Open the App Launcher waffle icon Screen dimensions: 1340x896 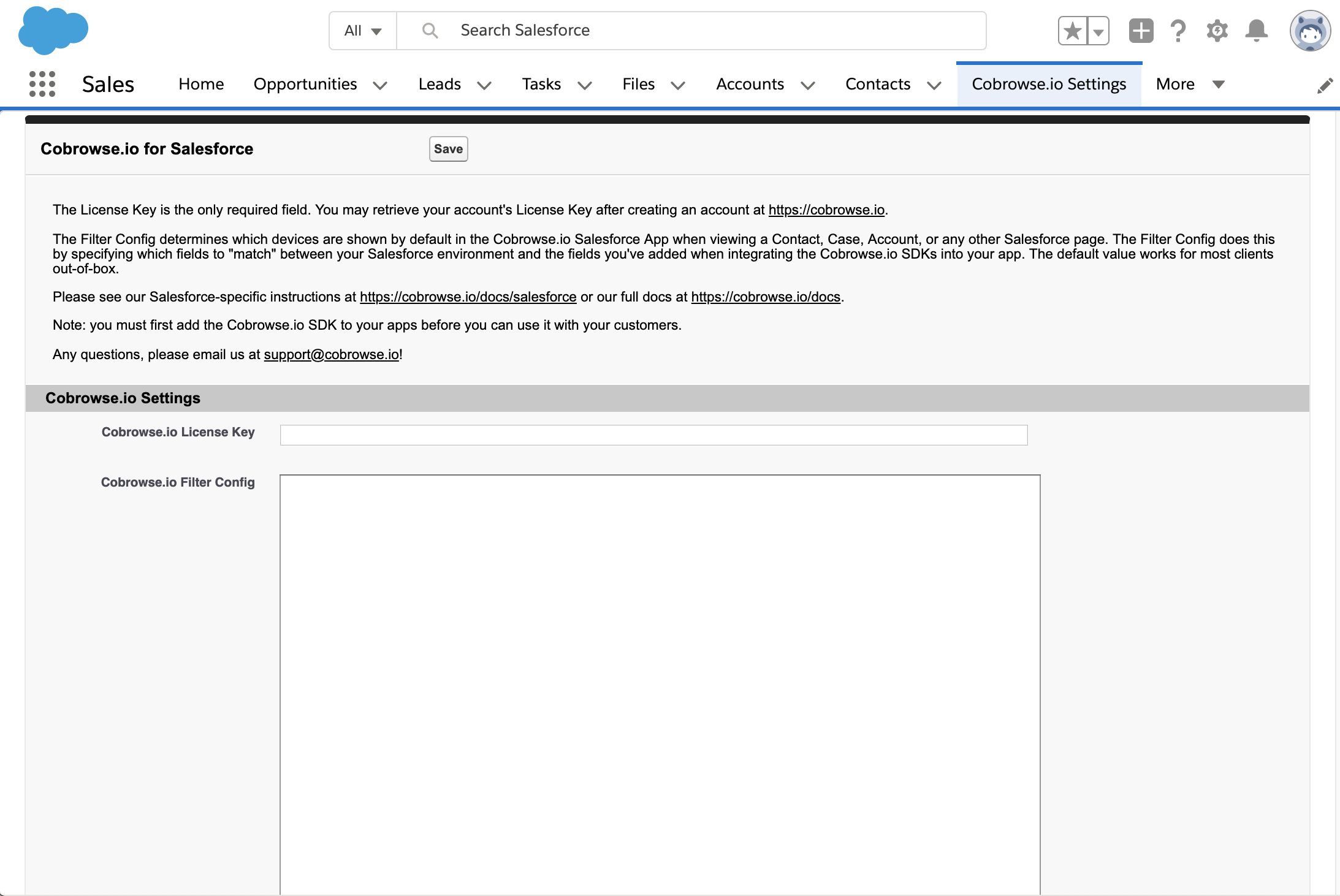[42, 83]
